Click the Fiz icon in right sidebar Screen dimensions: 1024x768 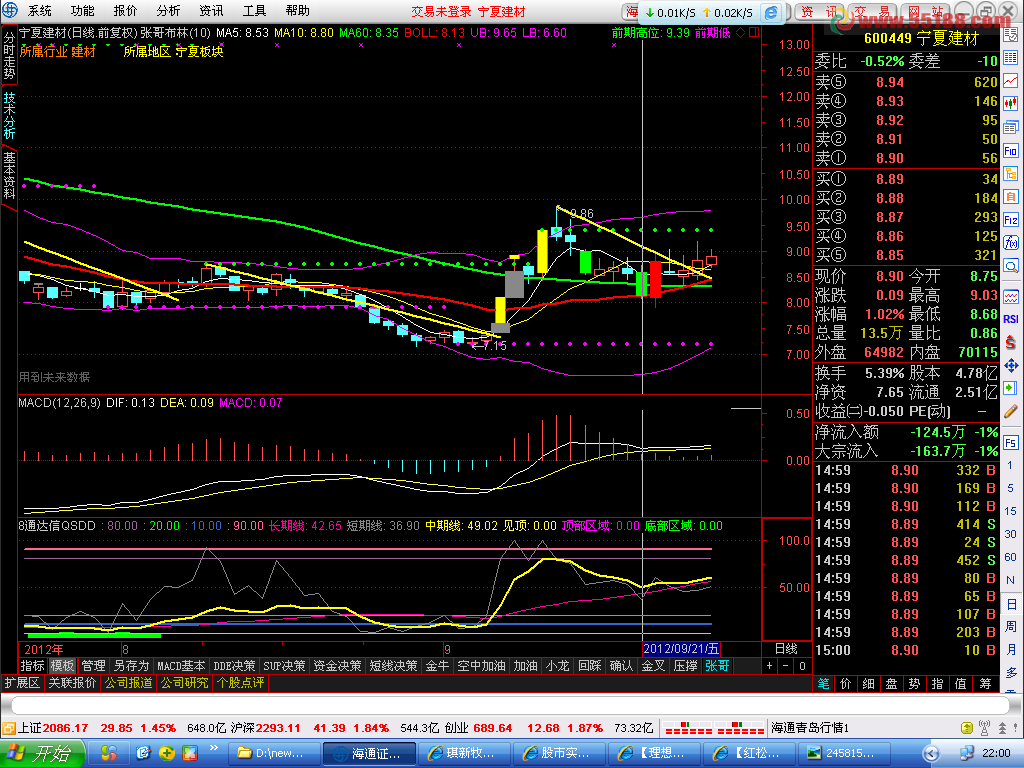pyautogui.click(x=1011, y=220)
